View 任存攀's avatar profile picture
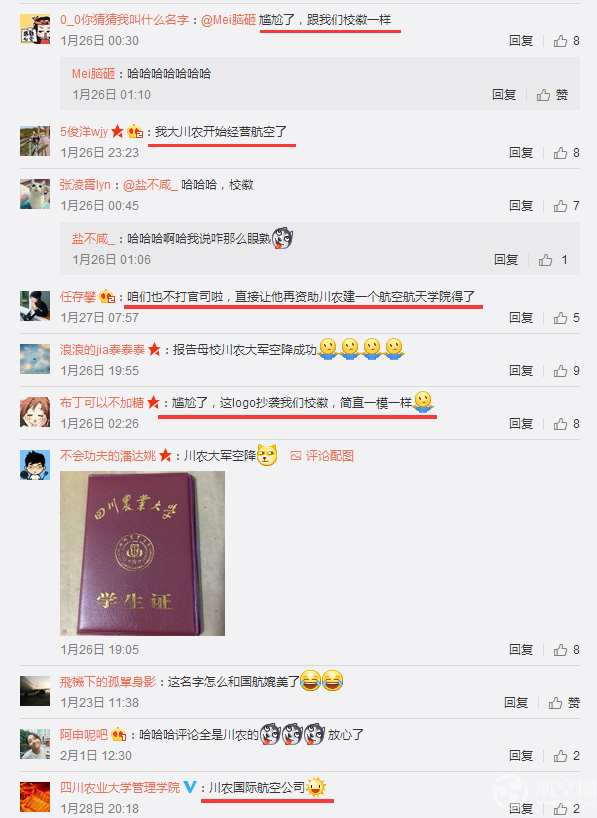Image resolution: width=597 pixels, height=818 pixels. [x=35, y=306]
